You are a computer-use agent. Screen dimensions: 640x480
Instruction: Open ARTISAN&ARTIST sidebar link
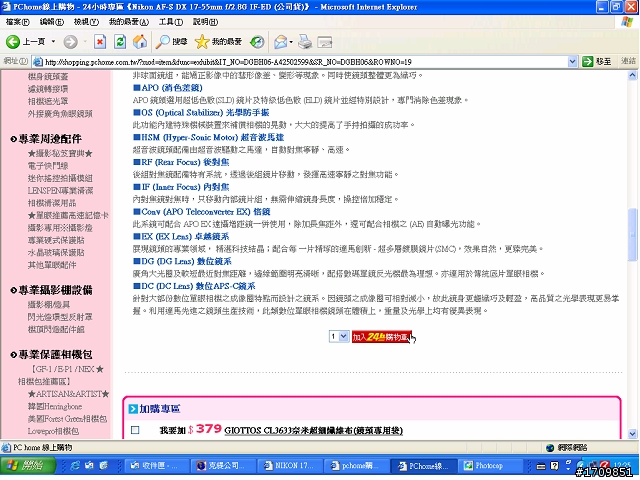point(69,394)
